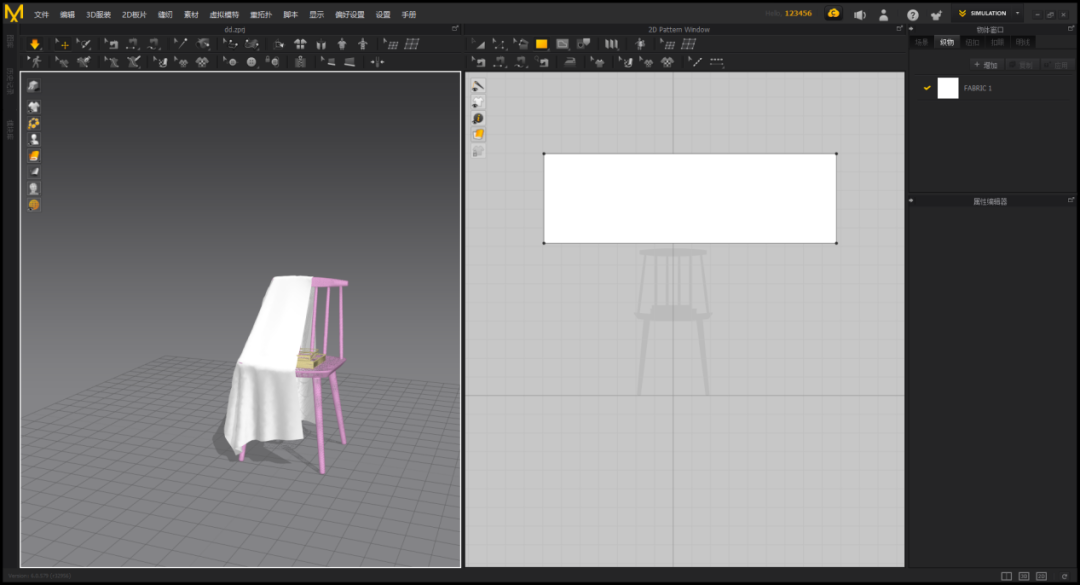1080x585 pixels.
Task: Select the white rectangular pattern in 2D window
Action: [x=689, y=198]
